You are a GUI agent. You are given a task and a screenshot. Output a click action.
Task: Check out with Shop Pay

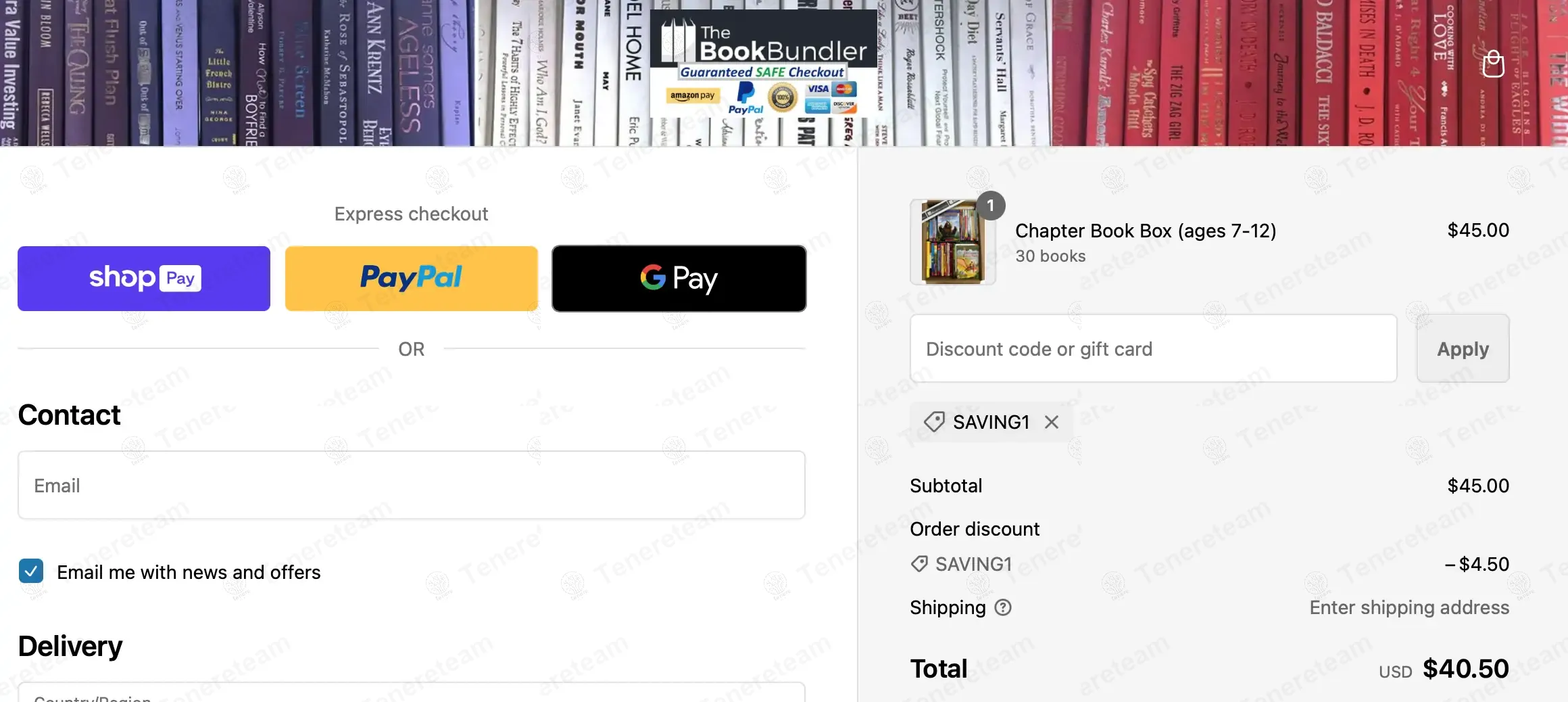click(144, 279)
